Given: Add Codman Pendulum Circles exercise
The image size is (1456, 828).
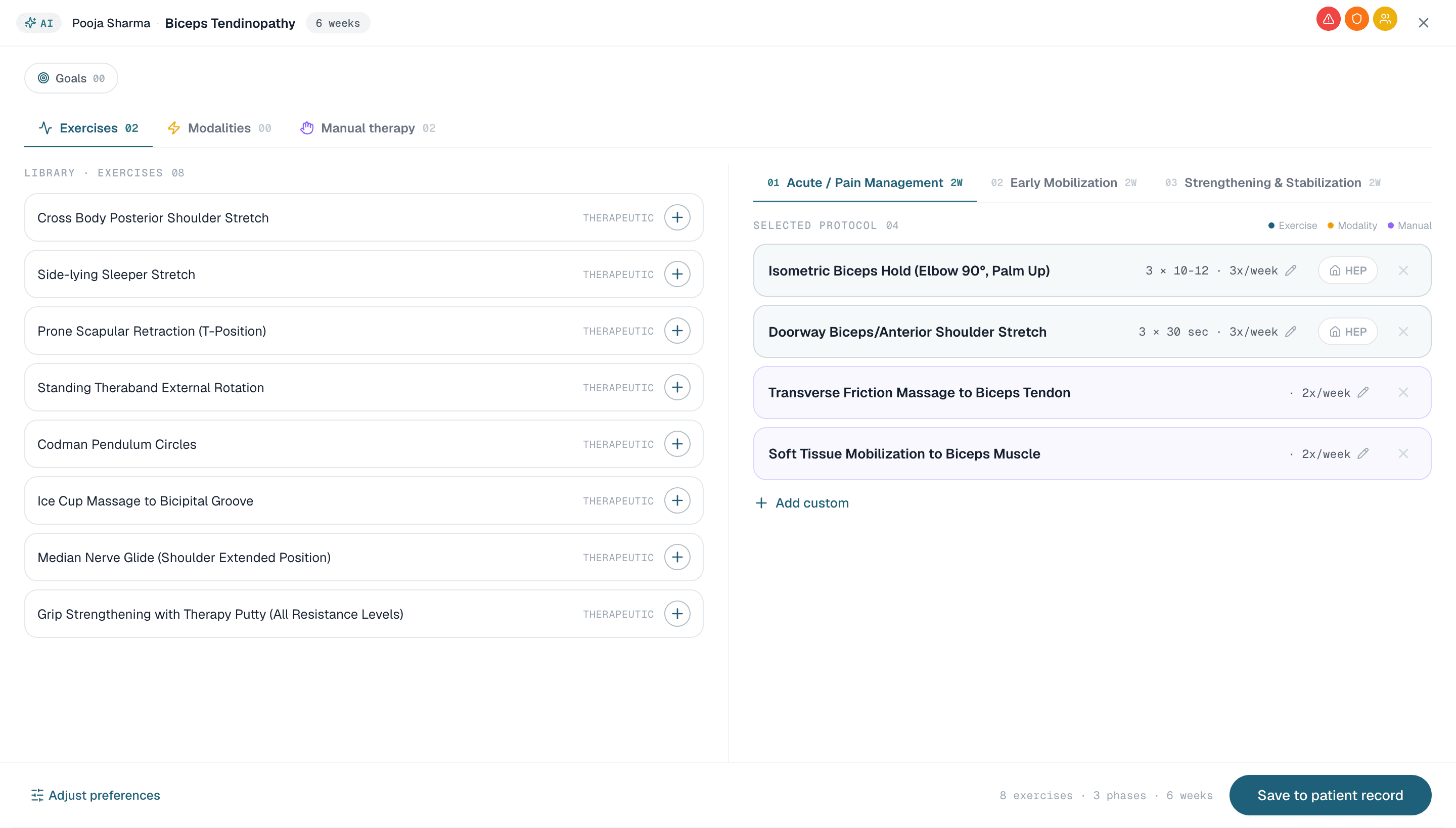Looking at the screenshot, I should [677, 444].
